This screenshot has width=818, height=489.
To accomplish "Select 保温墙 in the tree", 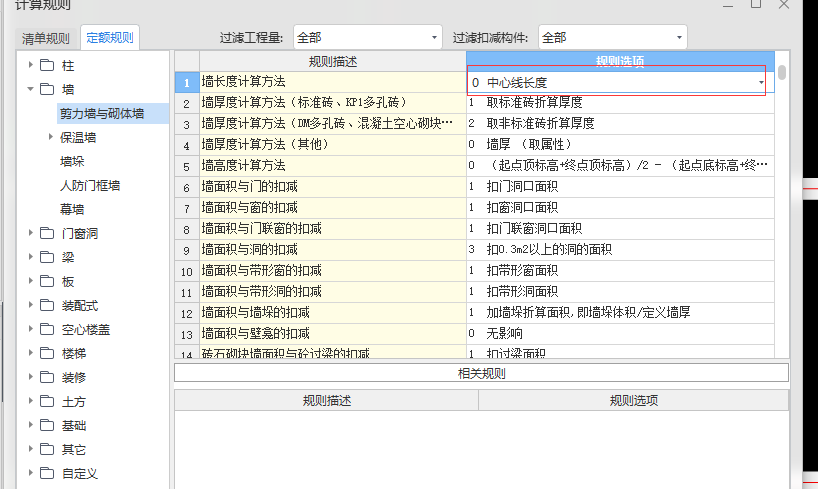I will pyautogui.click(x=78, y=137).
